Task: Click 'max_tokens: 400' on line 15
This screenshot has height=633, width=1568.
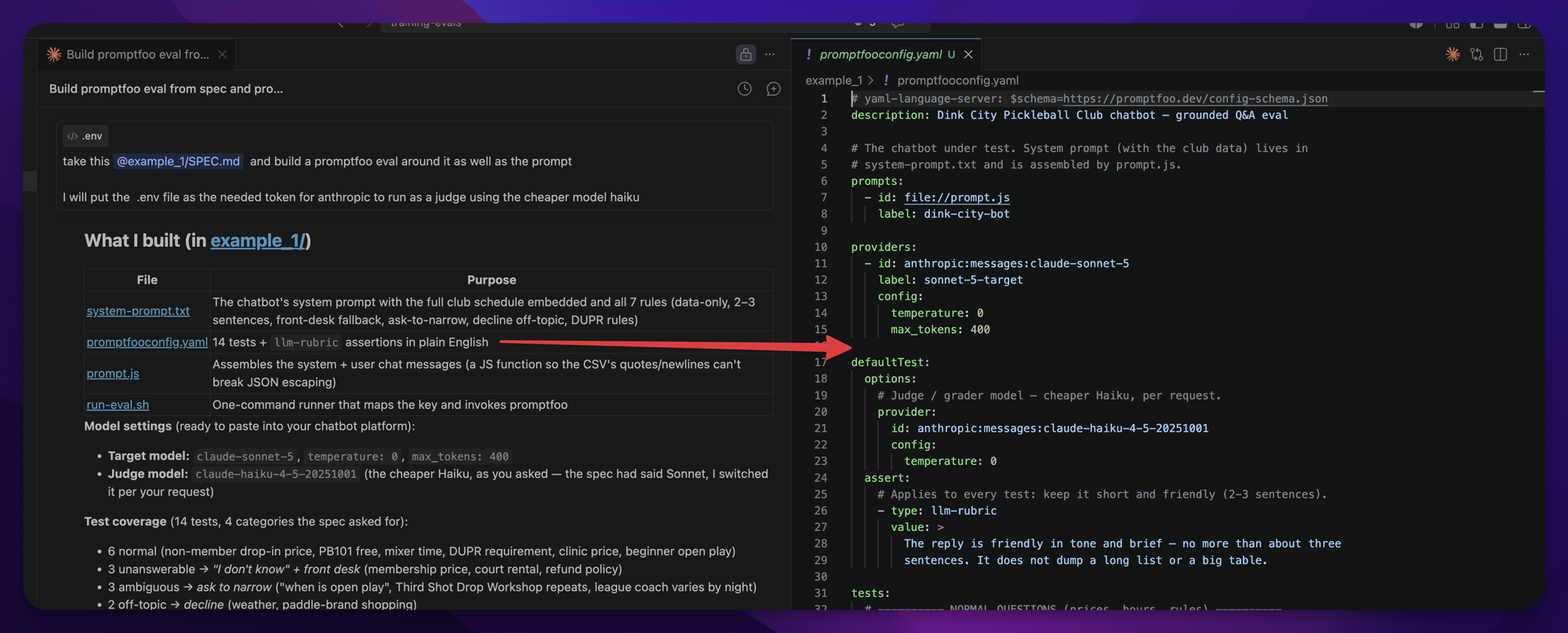Action: [x=940, y=329]
